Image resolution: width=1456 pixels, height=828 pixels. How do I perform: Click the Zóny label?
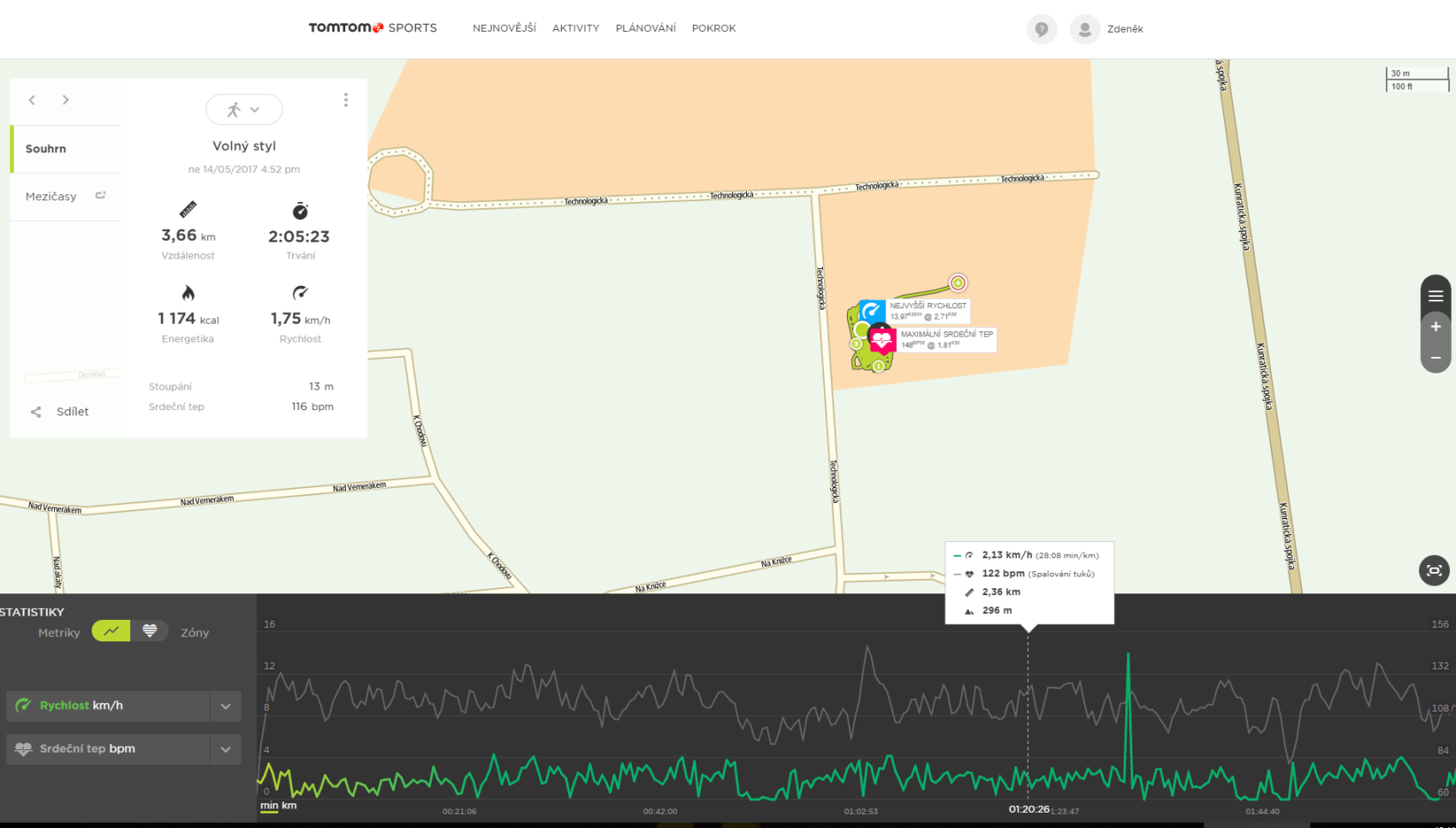[195, 633]
